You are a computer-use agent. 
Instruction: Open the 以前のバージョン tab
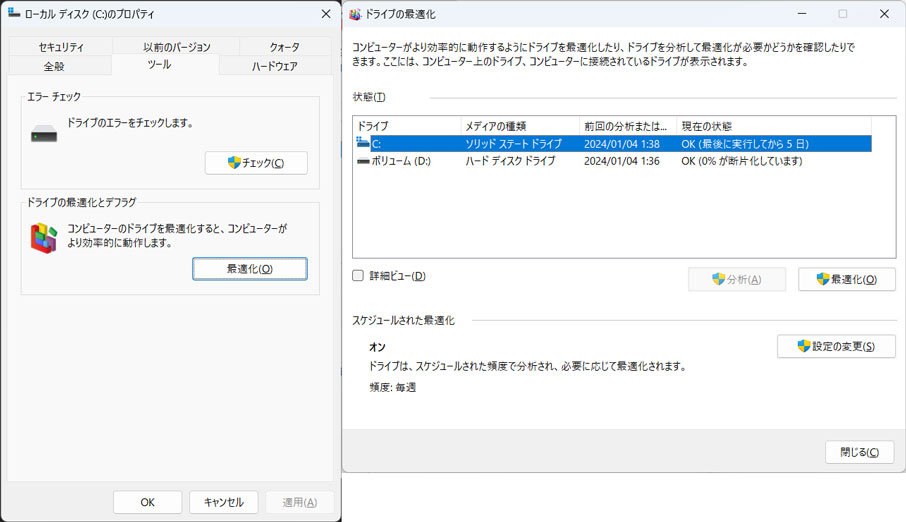tap(176, 47)
